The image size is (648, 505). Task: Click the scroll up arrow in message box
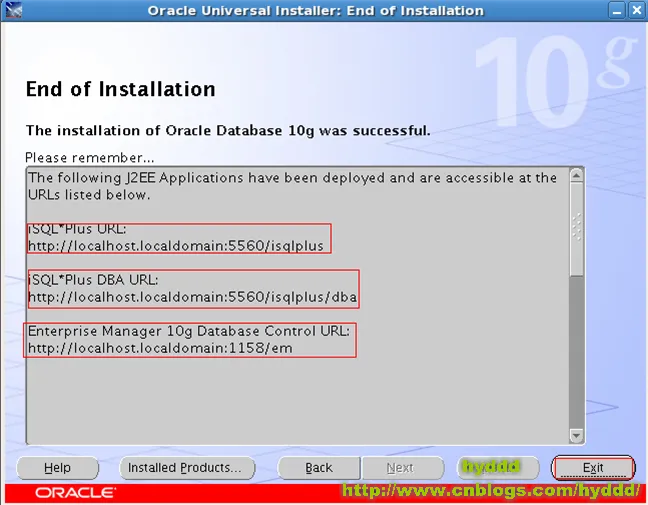point(576,176)
